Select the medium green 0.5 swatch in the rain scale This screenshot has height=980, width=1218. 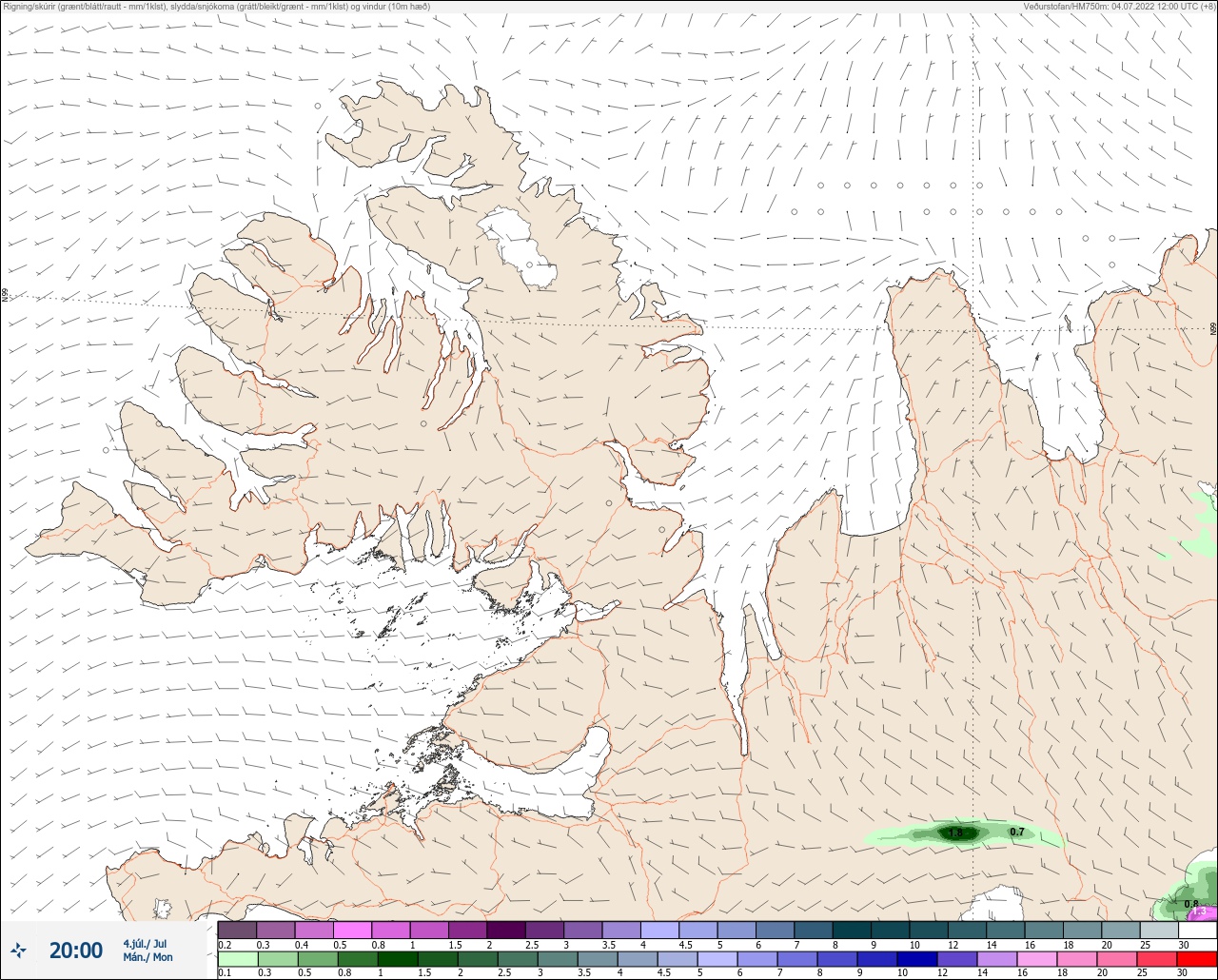coord(318,958)
